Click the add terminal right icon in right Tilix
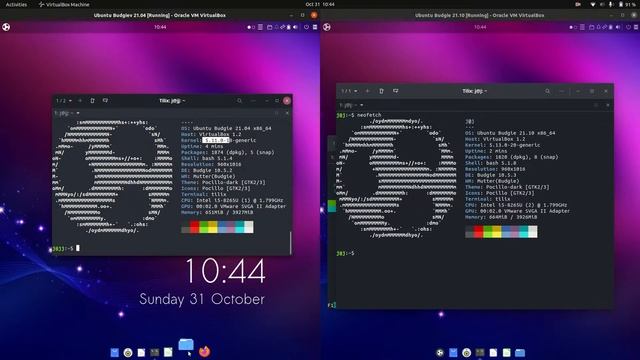Screen dimensions: 640x360 381,91
